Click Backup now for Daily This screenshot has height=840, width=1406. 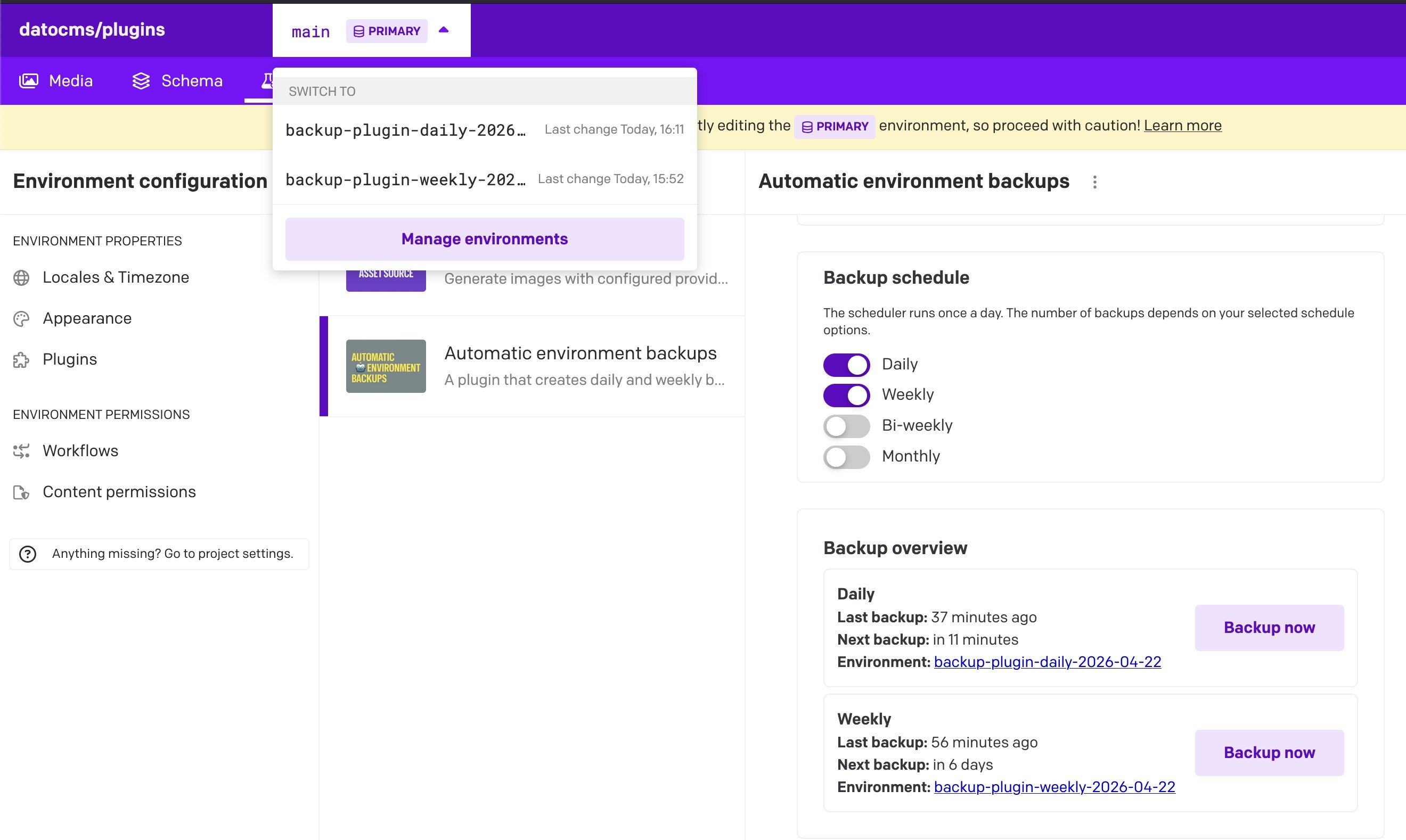coord(1269,628)
